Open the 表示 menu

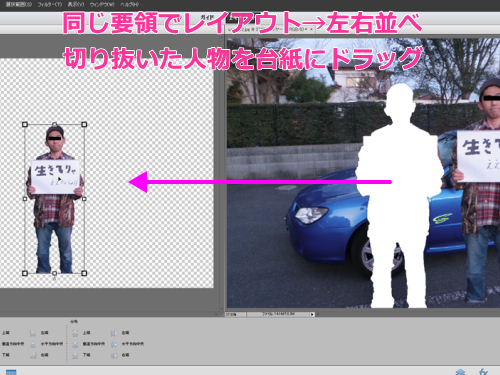[x=76, y=4]
